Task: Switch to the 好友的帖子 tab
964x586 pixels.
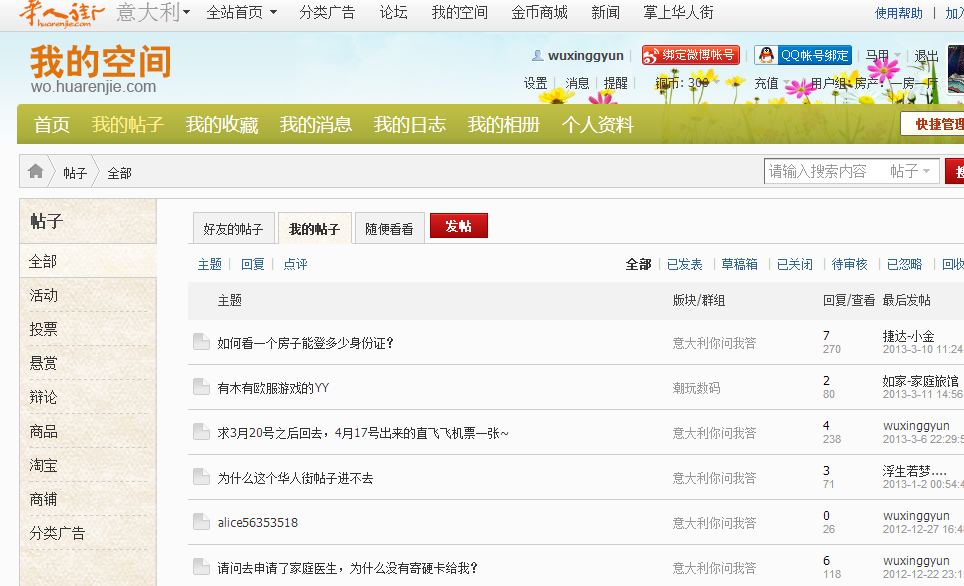Action: pyautogui.click(x=233, y=229)
